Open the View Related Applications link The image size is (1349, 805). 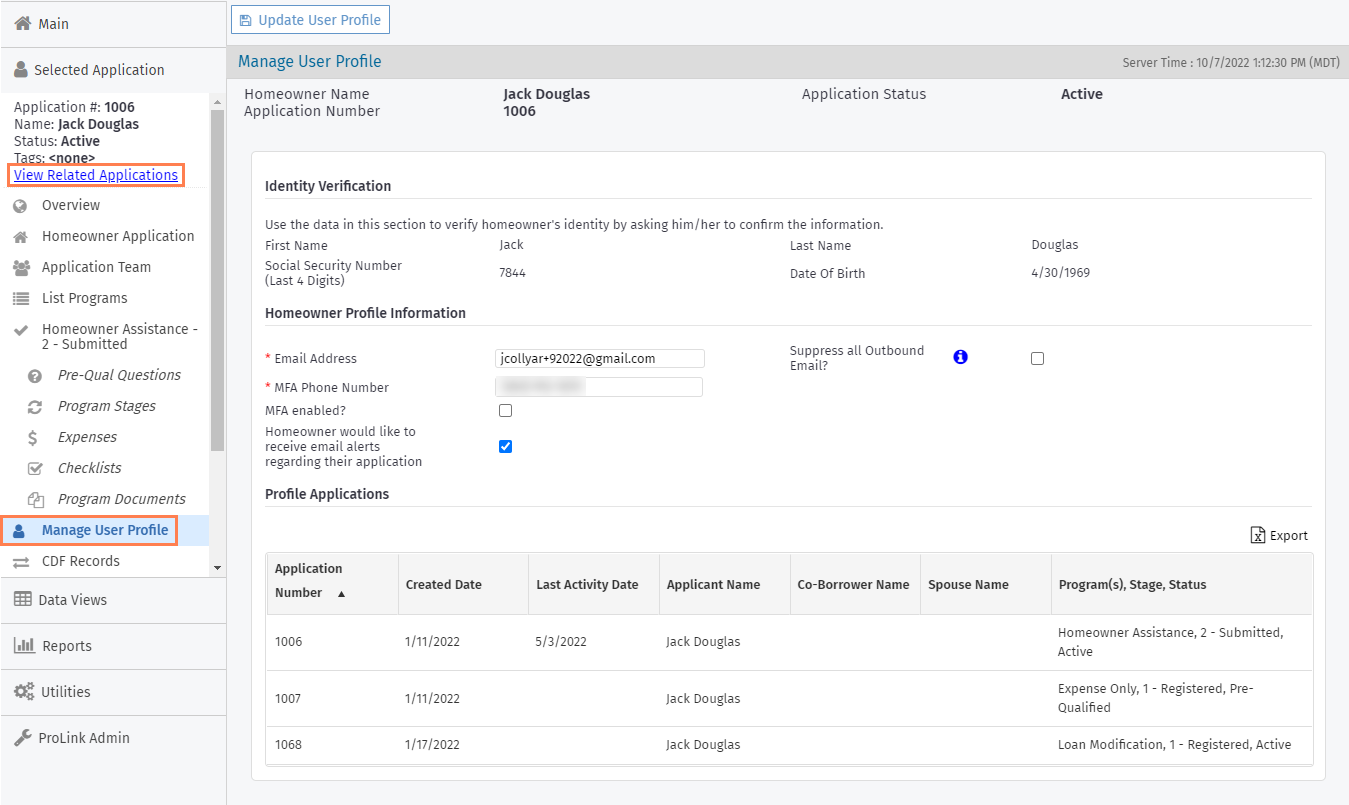(95, 174)
